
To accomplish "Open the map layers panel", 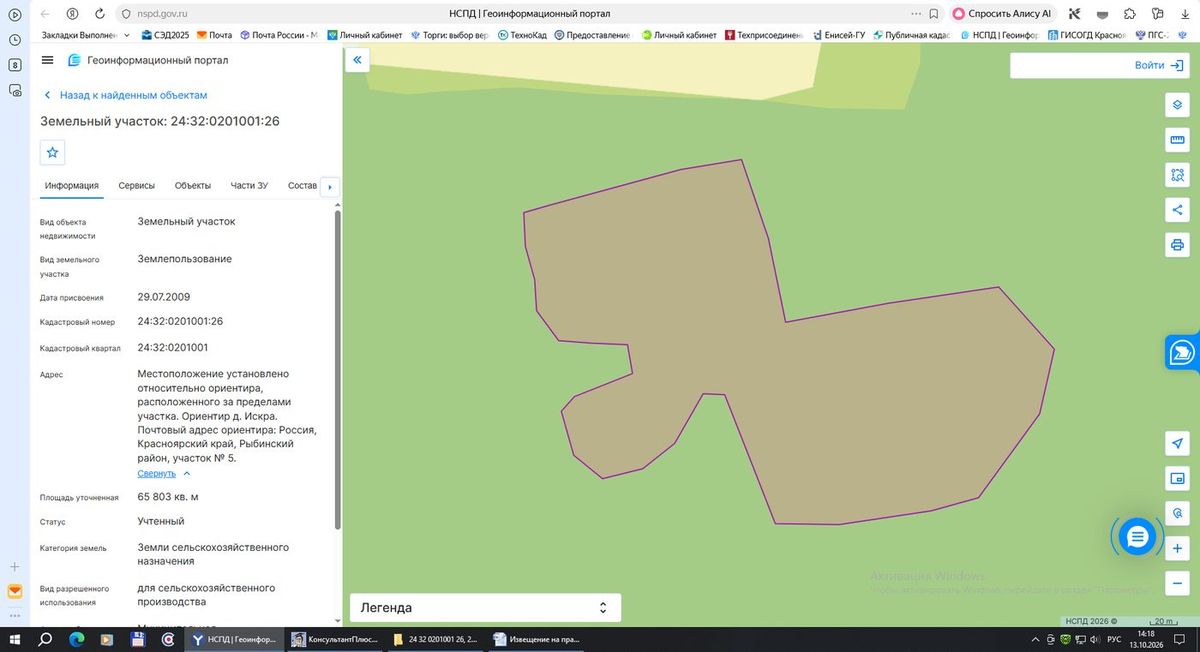I will tap(1177, 105).
